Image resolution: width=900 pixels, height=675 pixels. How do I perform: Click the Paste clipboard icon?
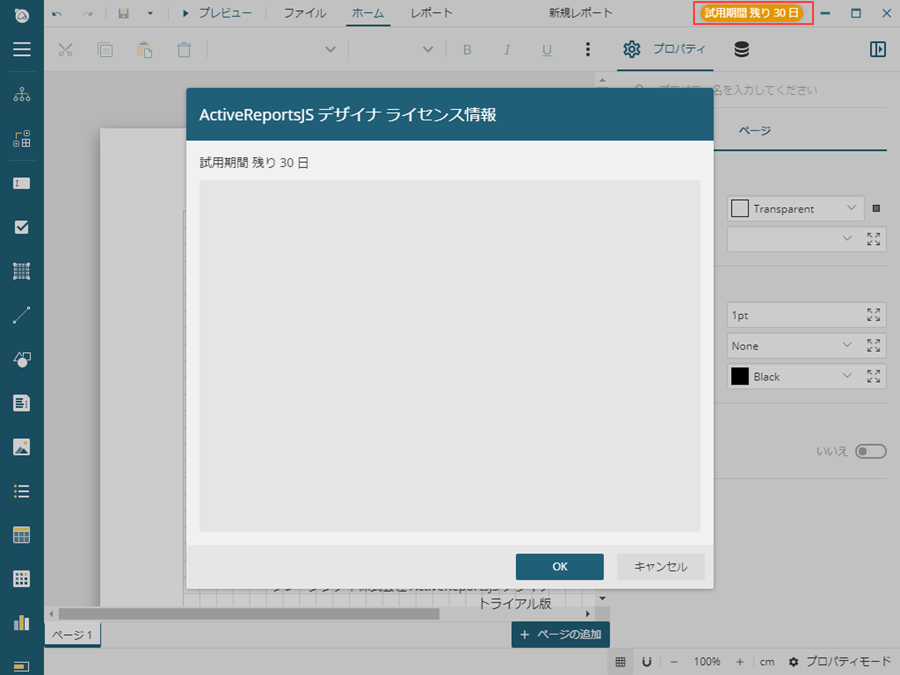(x=145, y=50)
